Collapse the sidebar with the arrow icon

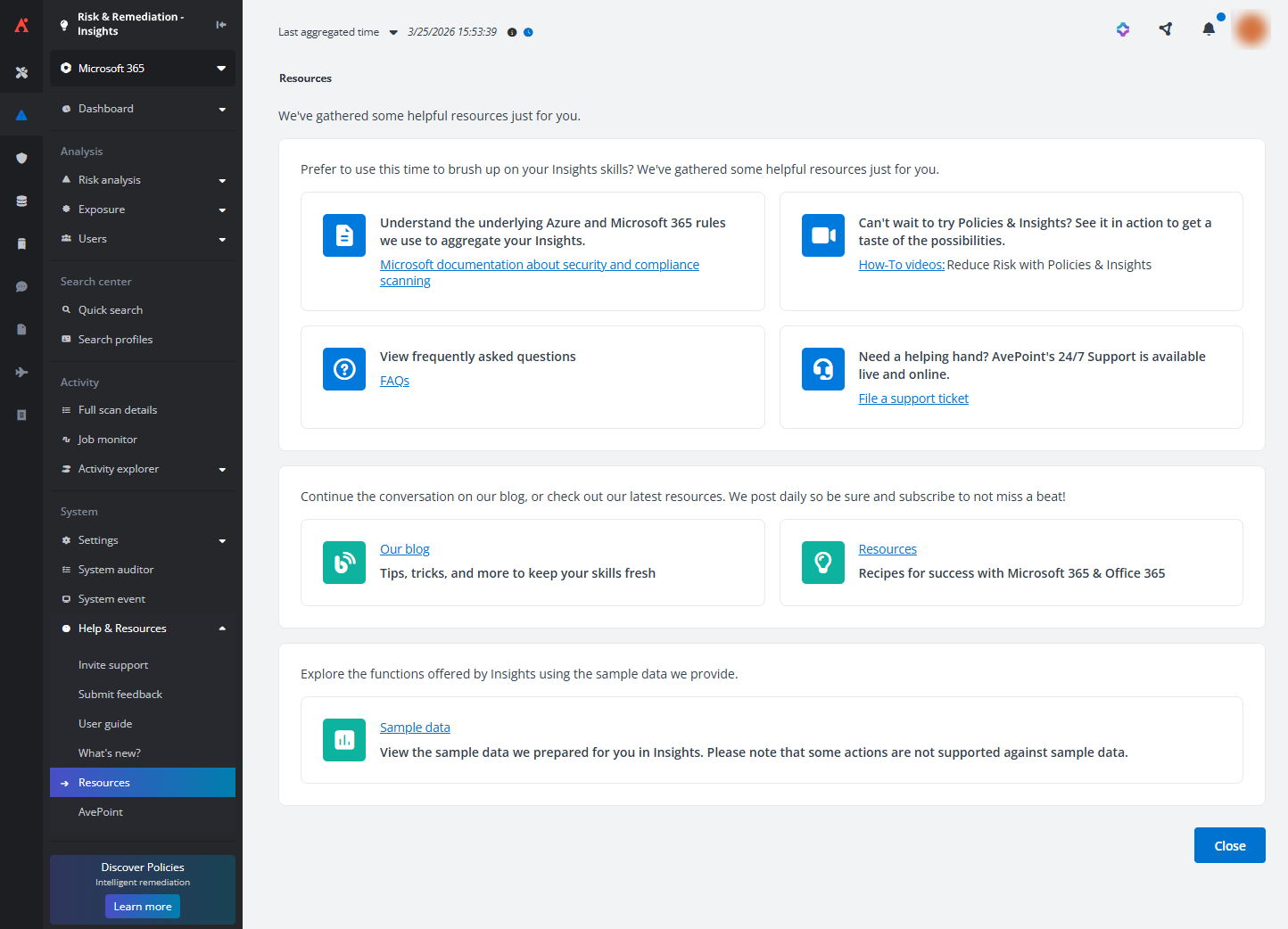coord(221,24)
